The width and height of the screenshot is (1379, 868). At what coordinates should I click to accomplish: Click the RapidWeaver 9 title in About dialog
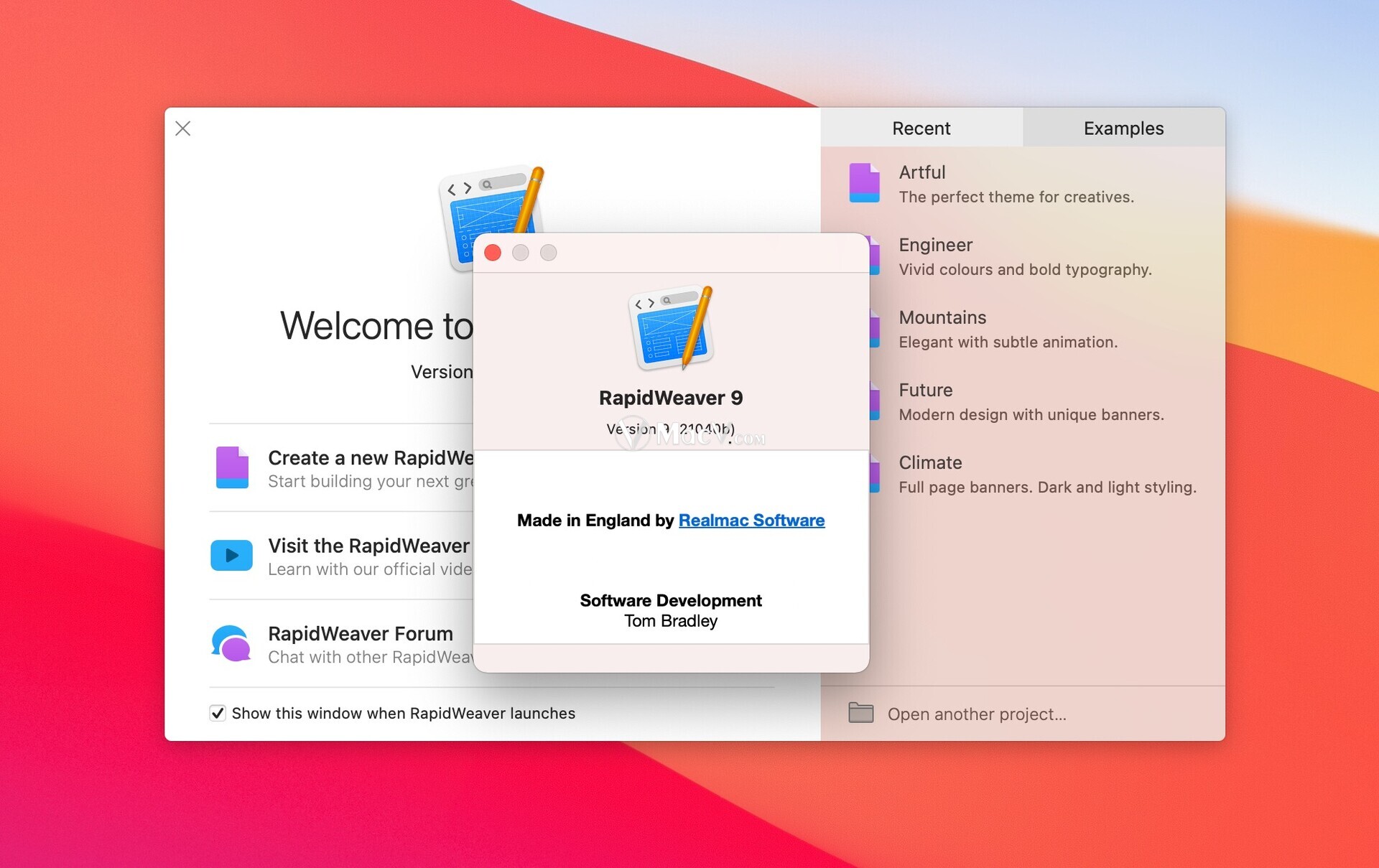[x=671, y=398]
